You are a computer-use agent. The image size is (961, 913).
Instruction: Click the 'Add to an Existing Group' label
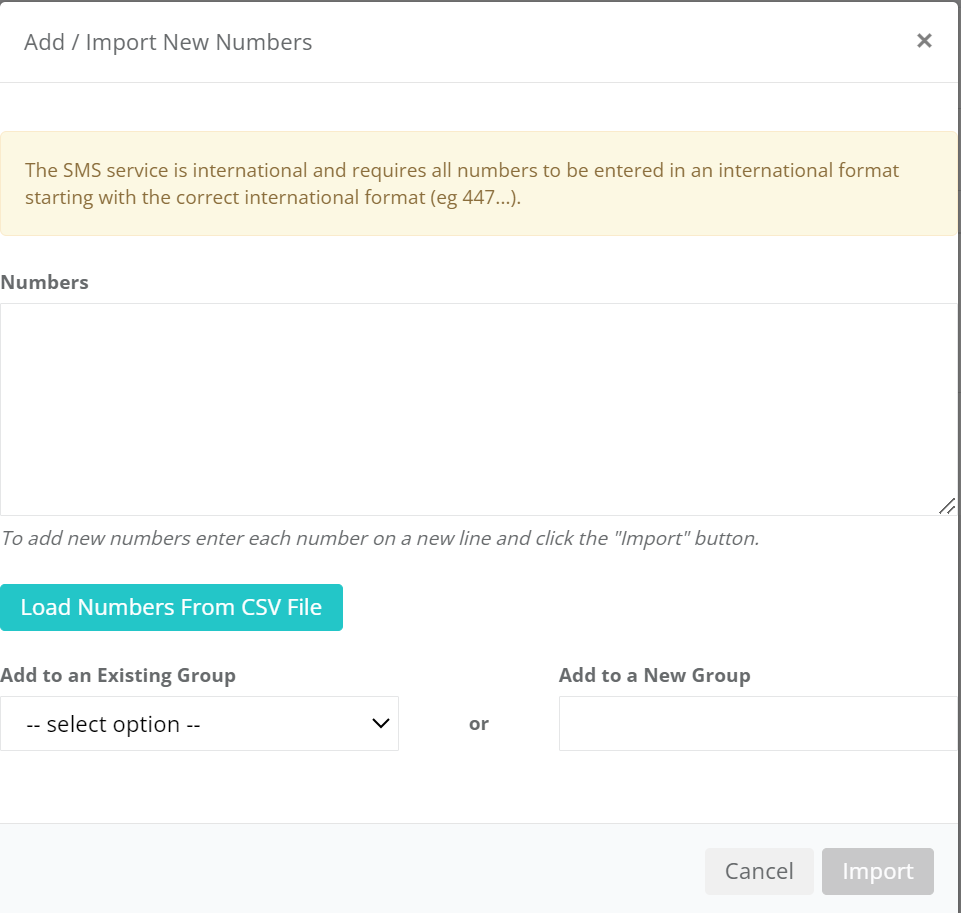(x=118, y=675)
